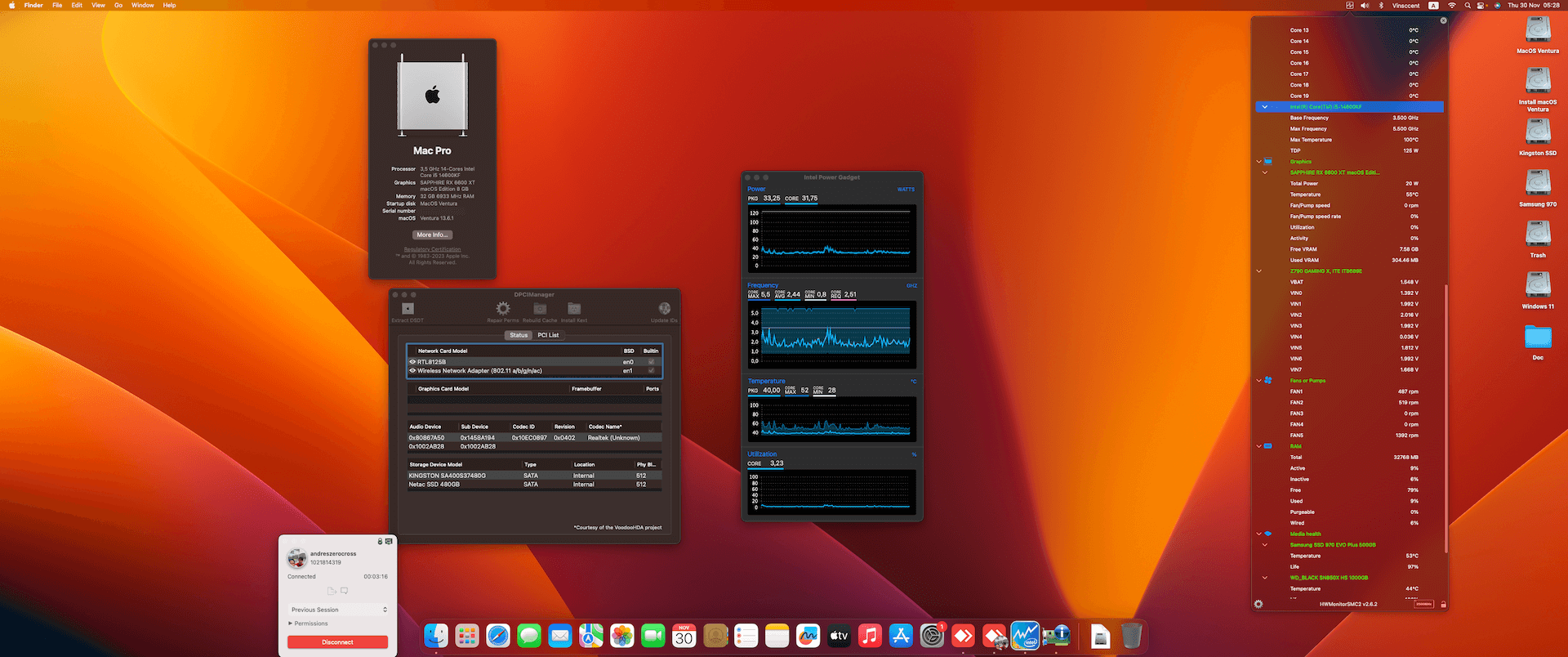Open Freeform from the Dock
The height and width of the screenshot is (657, 1568).
[808, 635]
